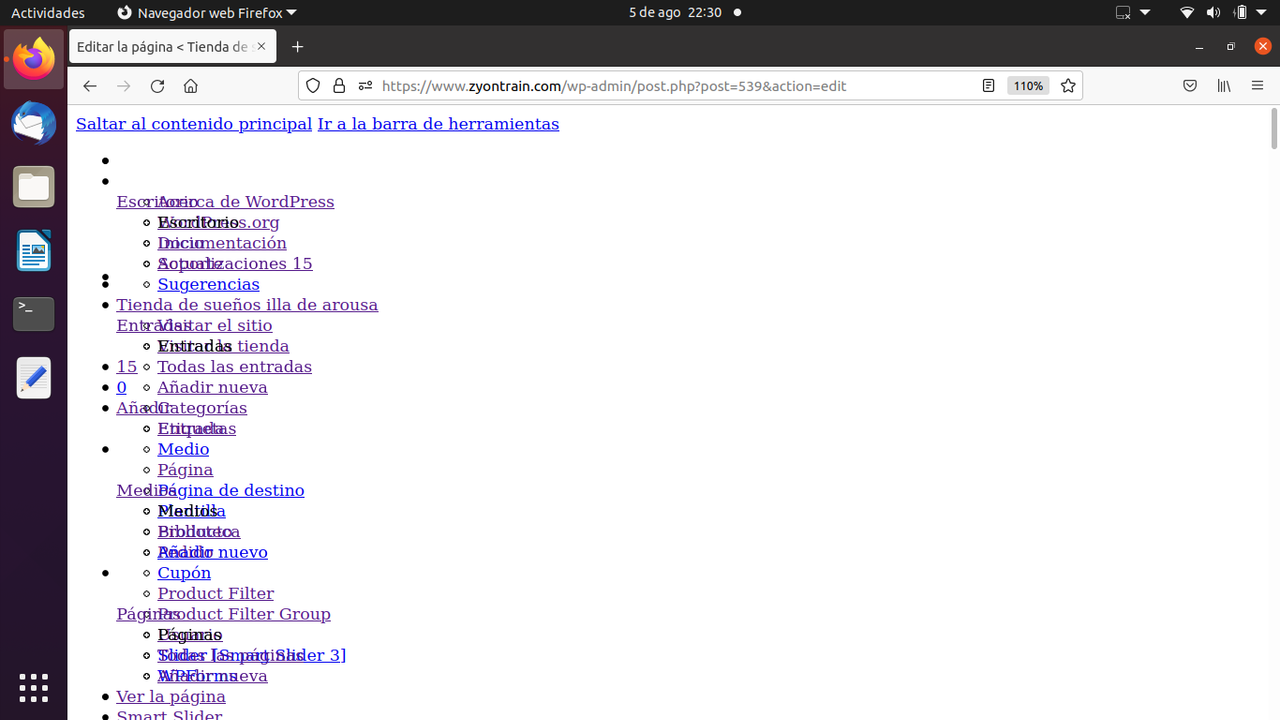Viewport: 1280px width, 720px height.
Task: Save page to Pocket
Action: pyautogui.click(x=1190, y=86)
